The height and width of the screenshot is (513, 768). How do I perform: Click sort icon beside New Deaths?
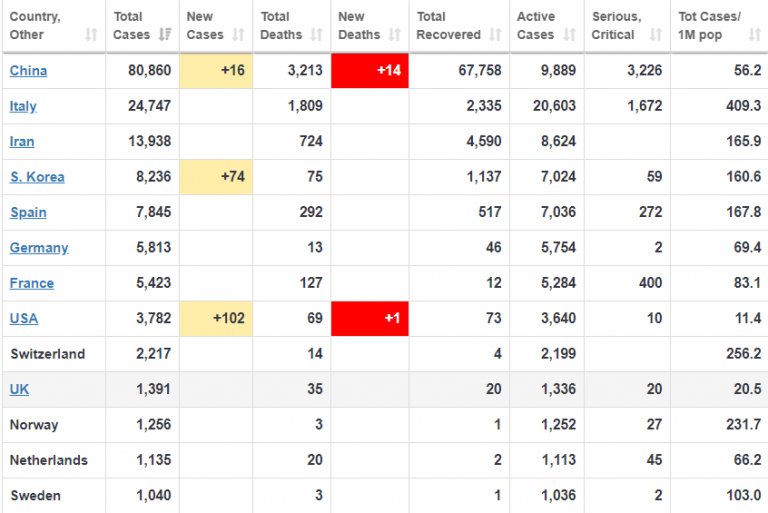pos(395,35)
